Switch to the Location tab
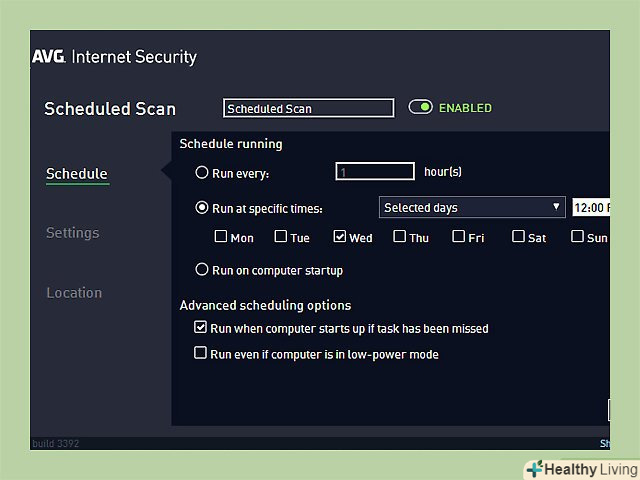 (x=74, y=293)
